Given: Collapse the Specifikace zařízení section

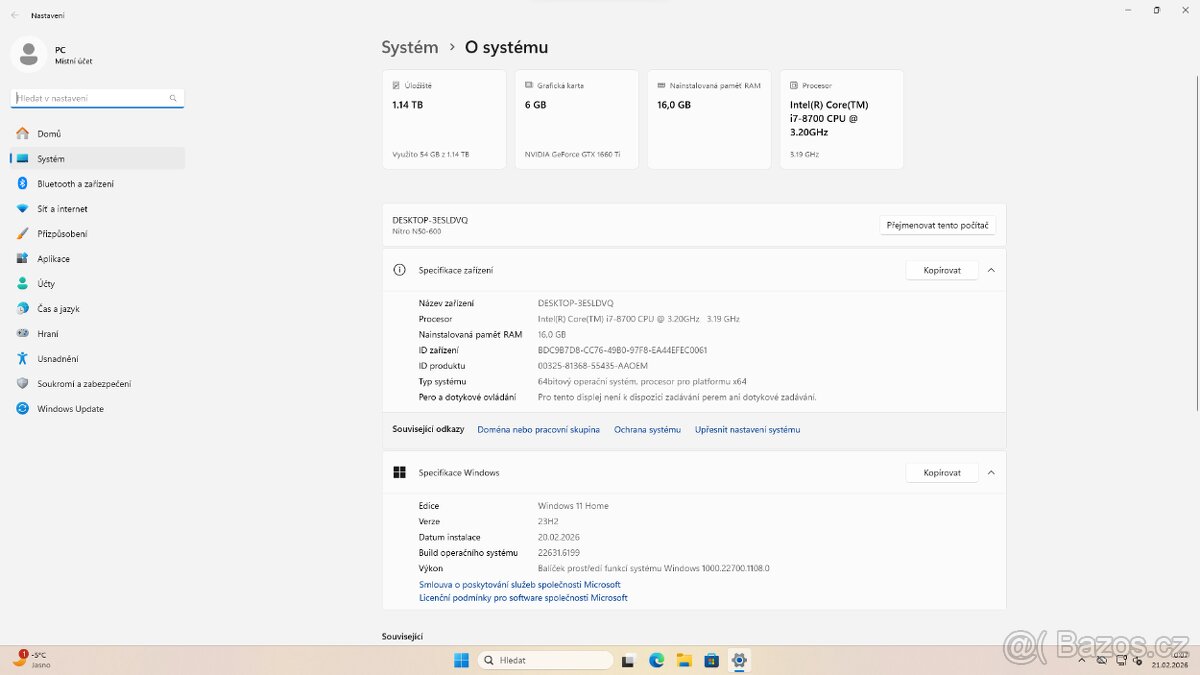Looking at the screenshot, I should click(x=991, y=269).
